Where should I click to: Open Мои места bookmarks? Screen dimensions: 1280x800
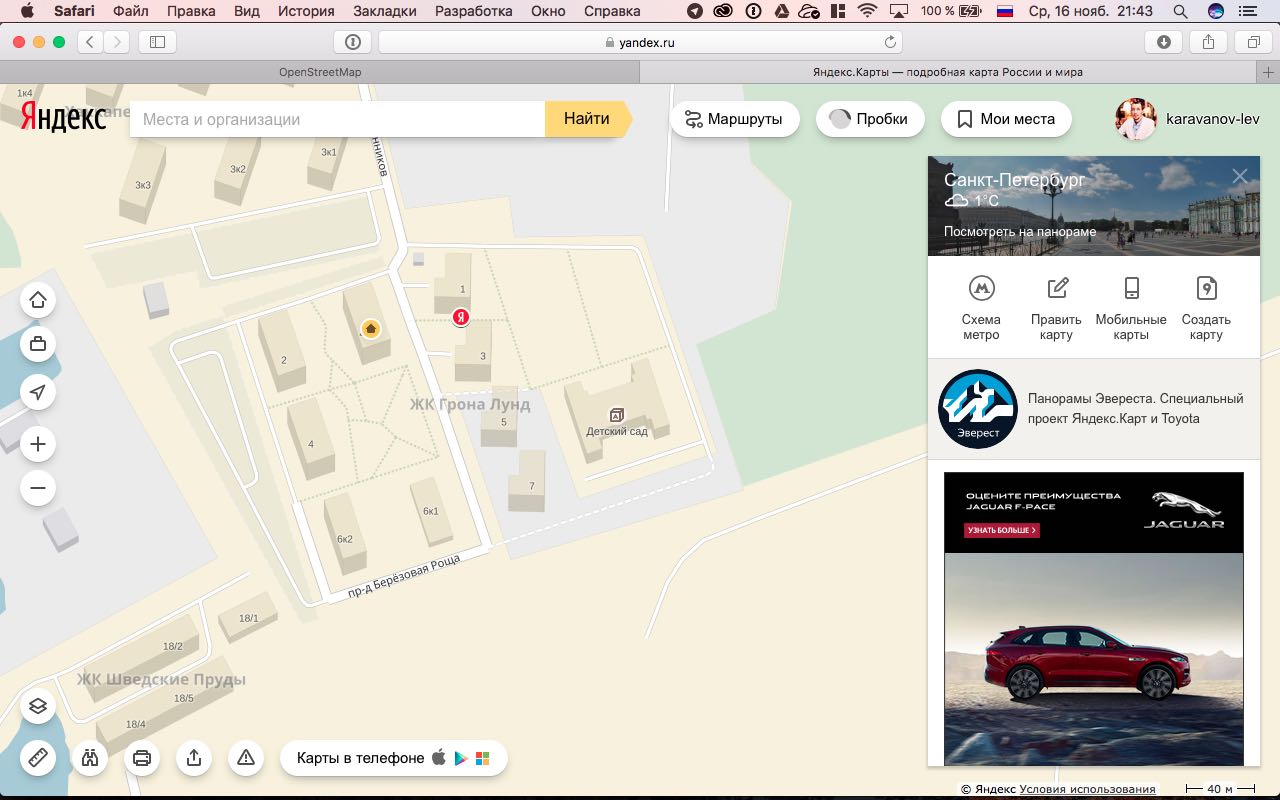[1006, 119]
